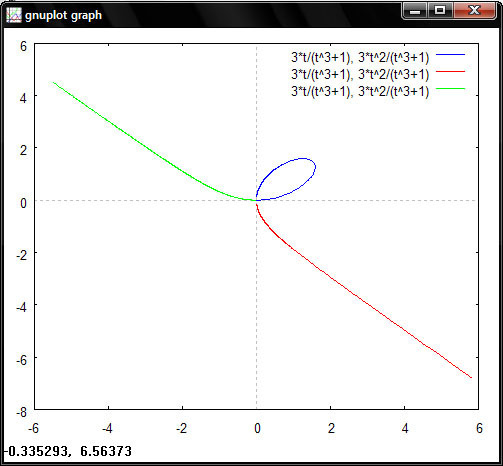Click the x-axis label 4
Viewport: 503px width, 466px height.
click(x=405, y=428)
